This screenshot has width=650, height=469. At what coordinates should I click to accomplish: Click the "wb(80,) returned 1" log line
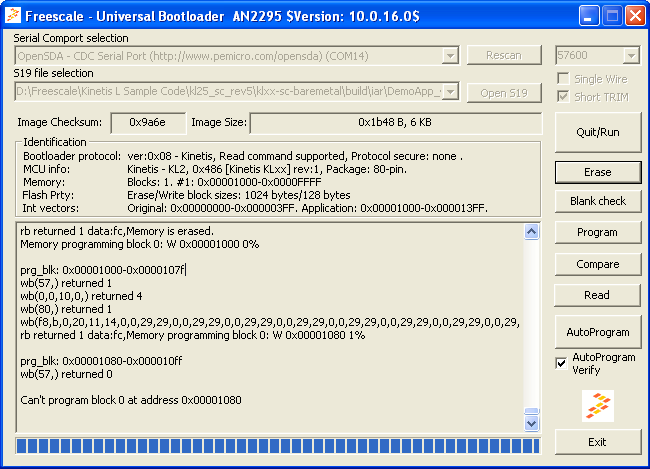[66, 309]
